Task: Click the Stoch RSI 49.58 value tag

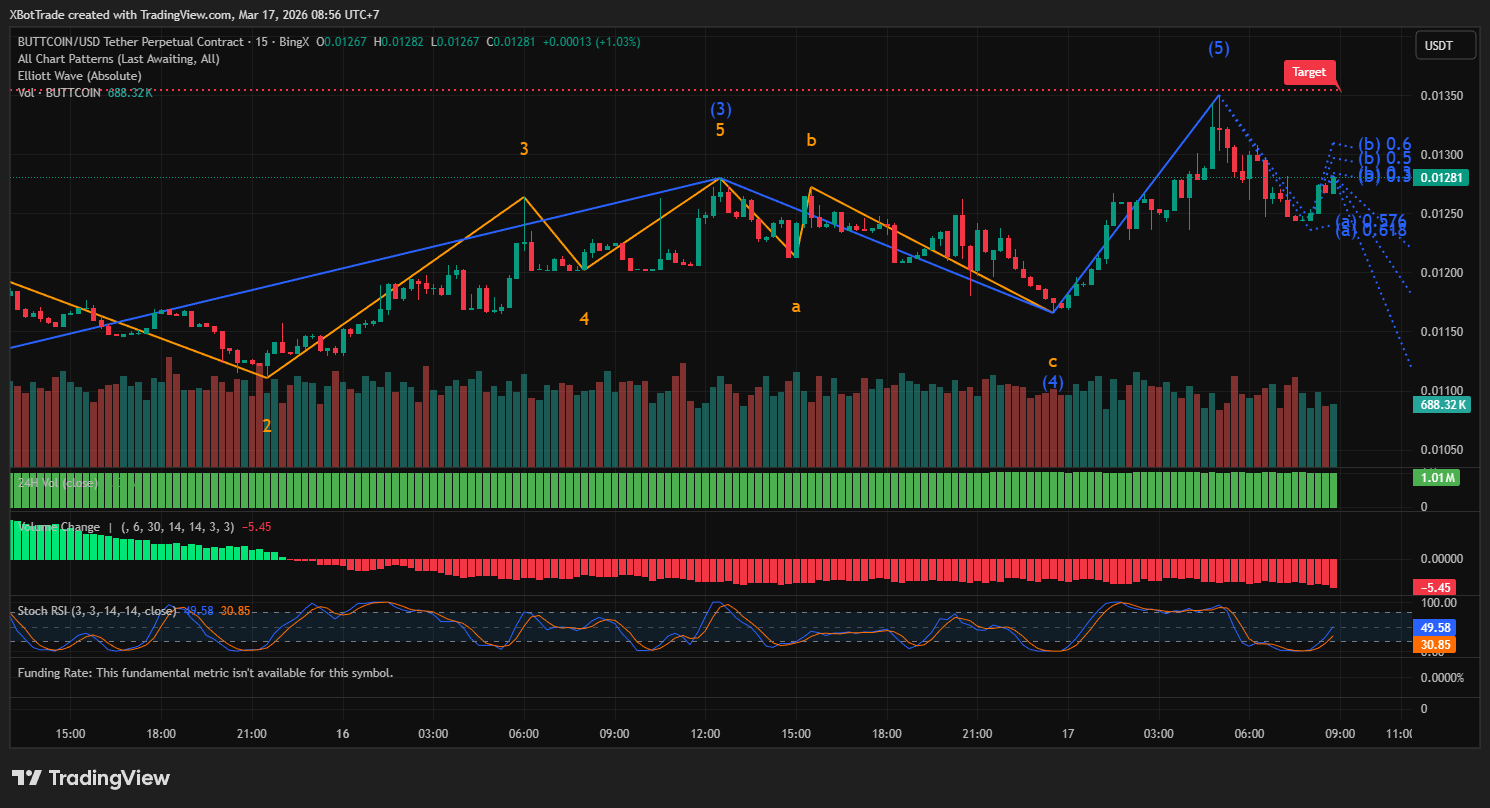Action: (x=1435, y=627)
